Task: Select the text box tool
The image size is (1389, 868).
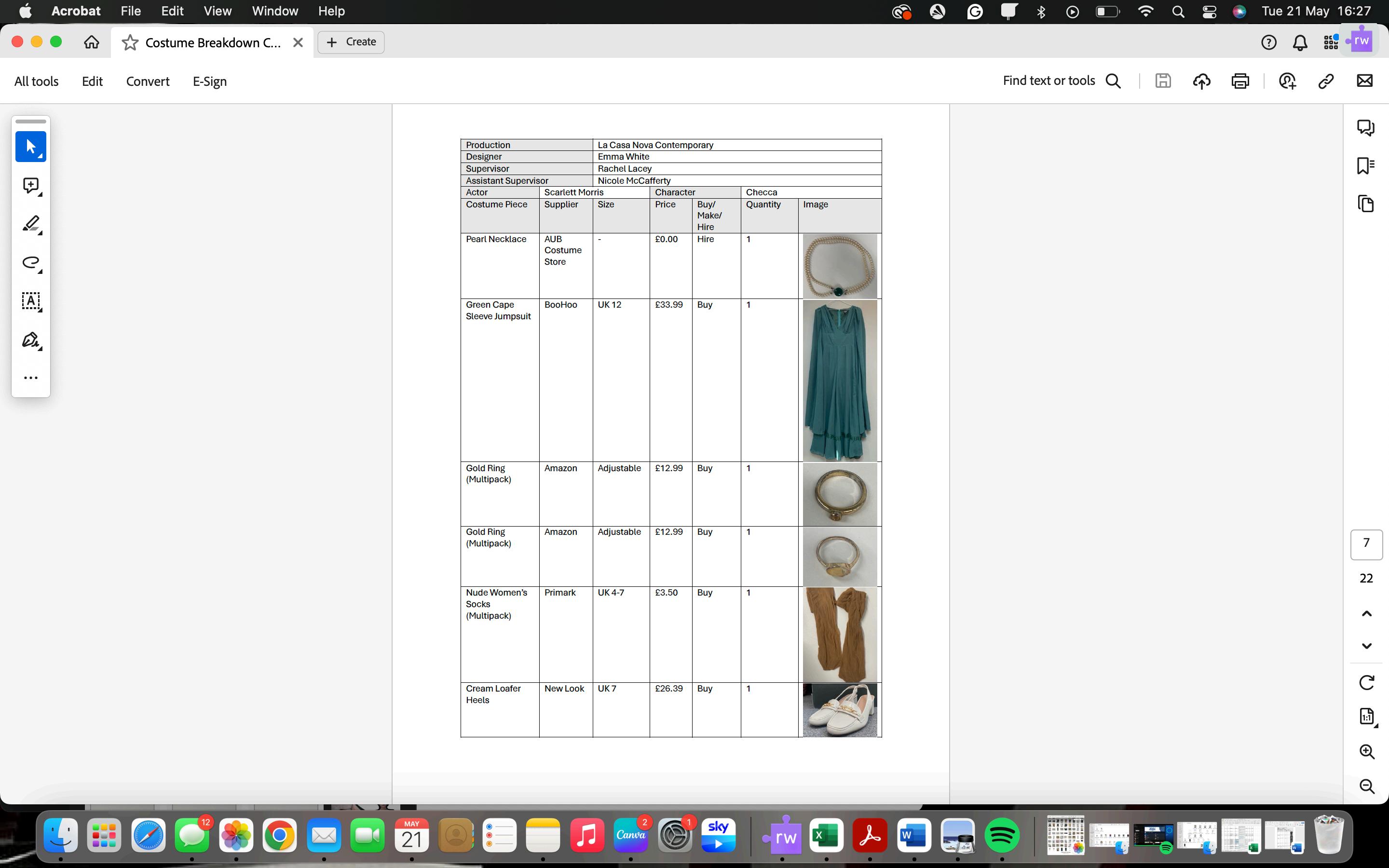Action: (x=30, y=301)
